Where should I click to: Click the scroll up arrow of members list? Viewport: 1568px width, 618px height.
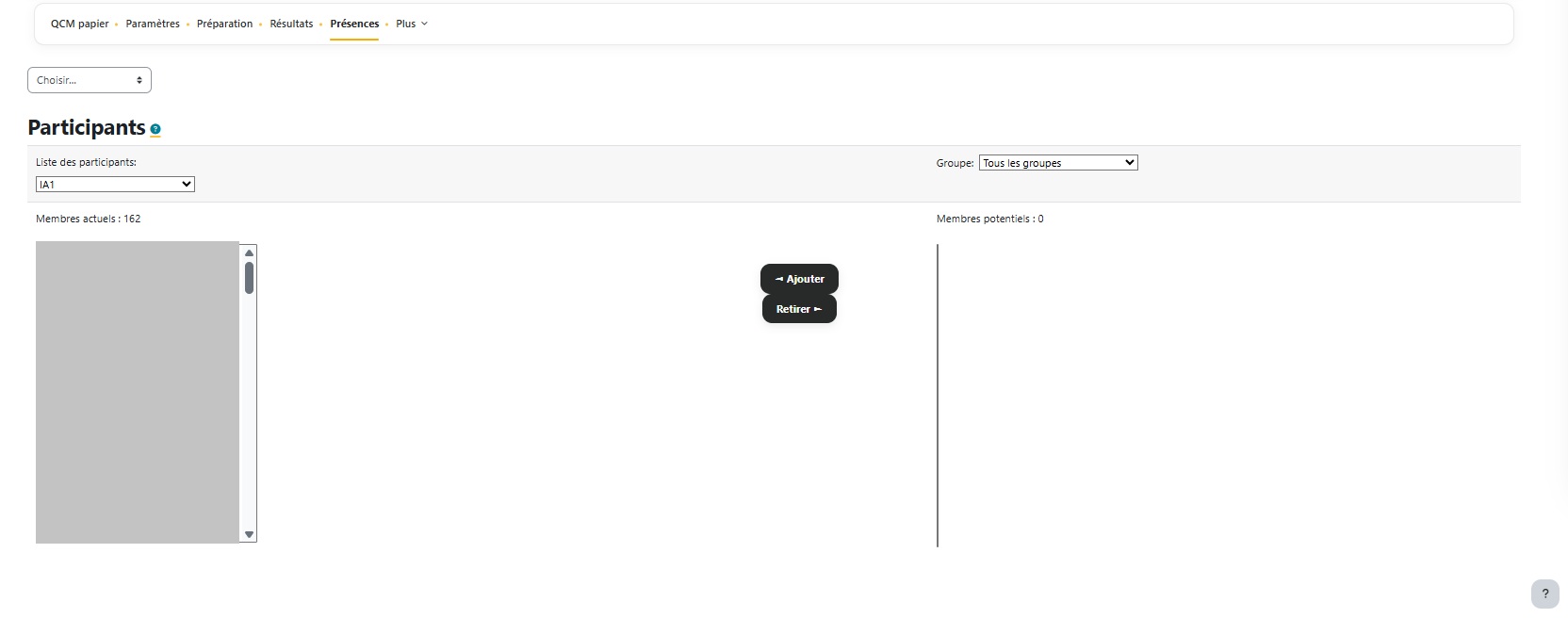pyautogui.click(x=249, y=252)
